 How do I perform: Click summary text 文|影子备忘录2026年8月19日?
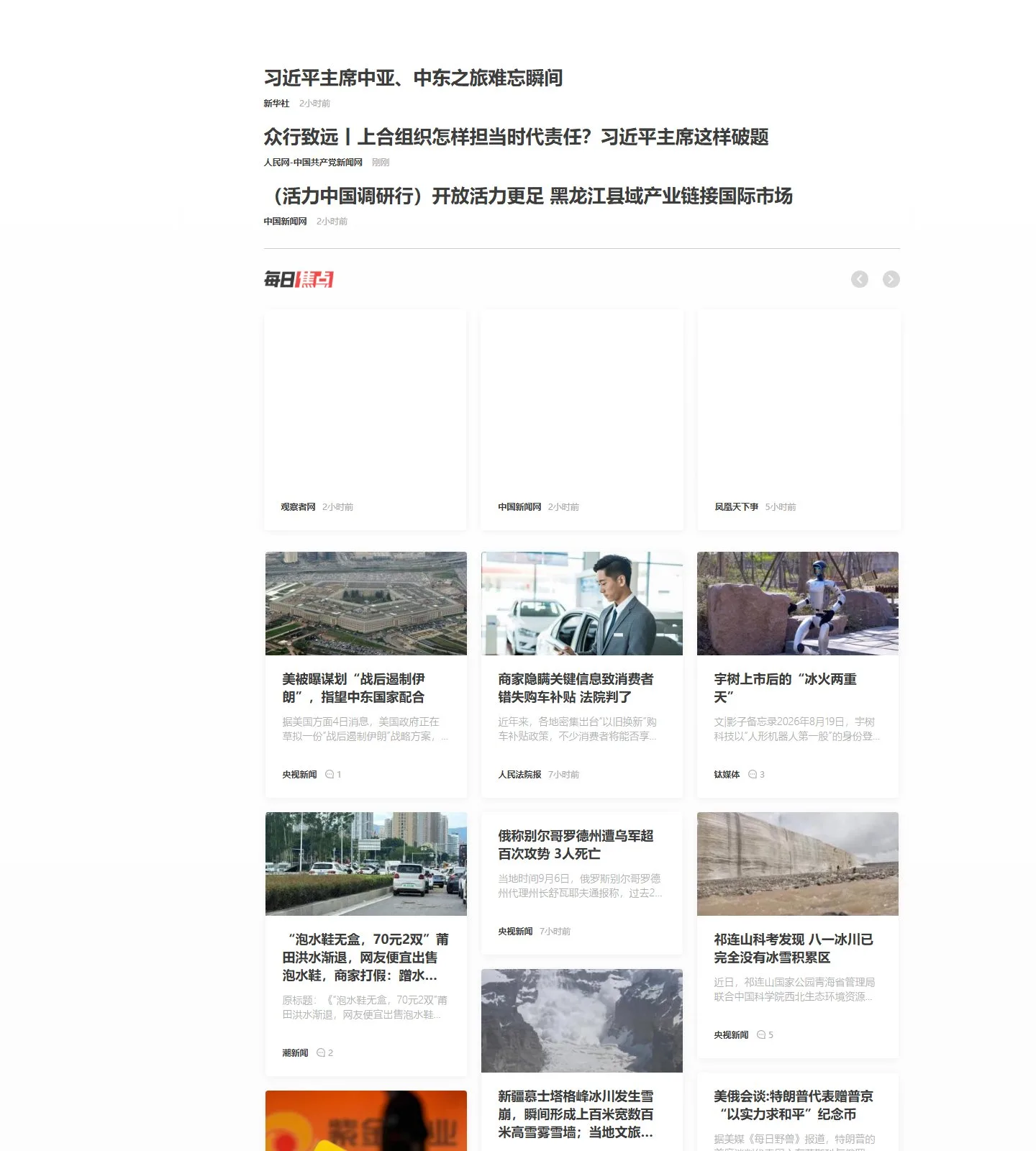click(797, 729)
